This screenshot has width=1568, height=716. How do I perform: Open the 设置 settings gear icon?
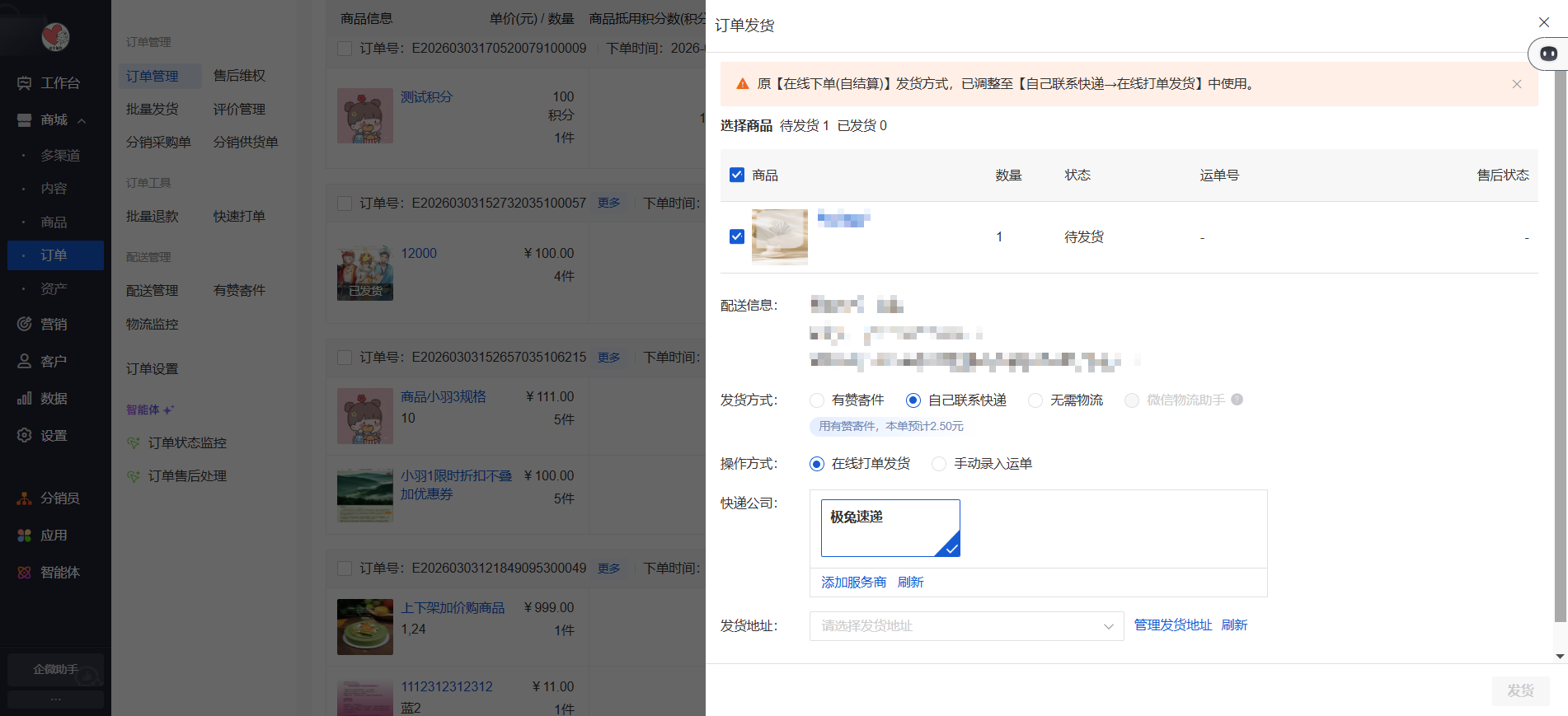(24, 436)
